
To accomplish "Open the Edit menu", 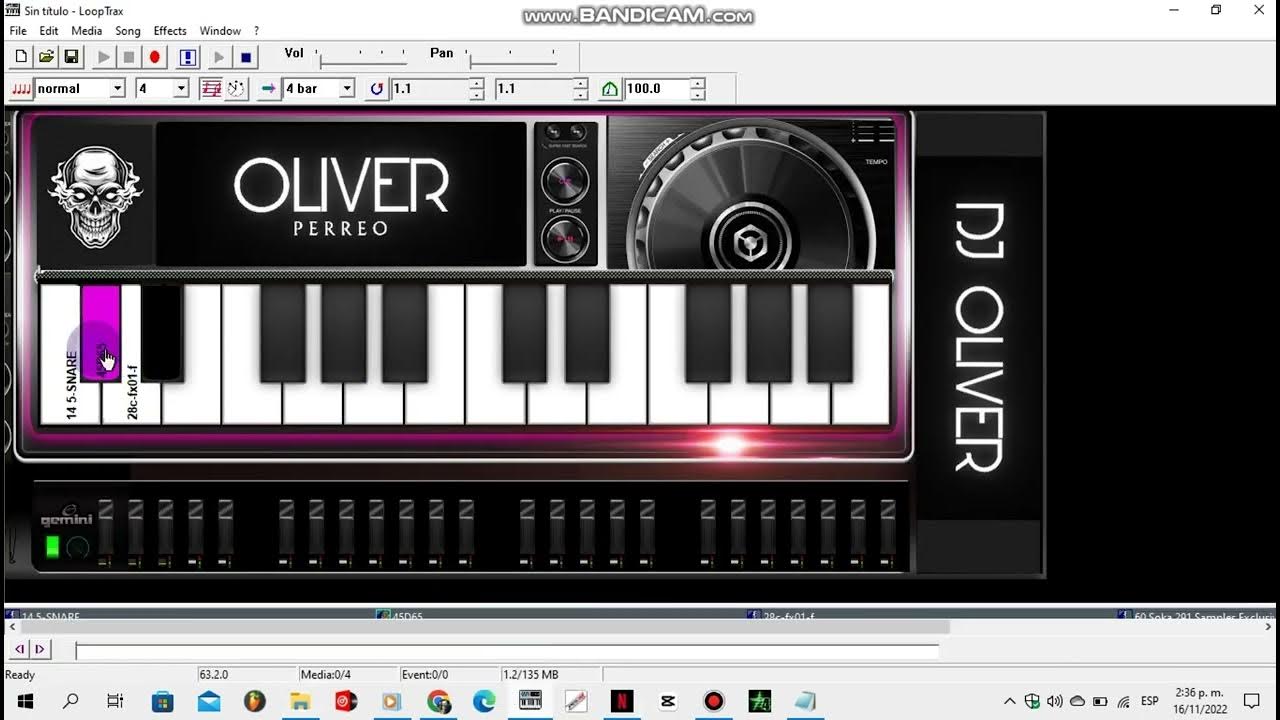I will coord(49,31).
